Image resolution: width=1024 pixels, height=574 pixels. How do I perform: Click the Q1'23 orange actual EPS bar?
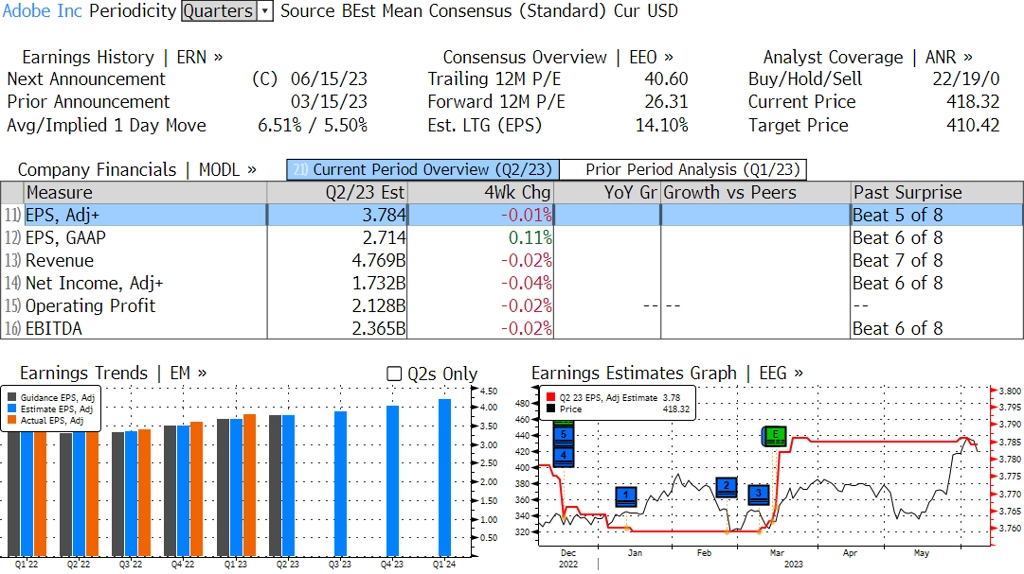point(249,485)
